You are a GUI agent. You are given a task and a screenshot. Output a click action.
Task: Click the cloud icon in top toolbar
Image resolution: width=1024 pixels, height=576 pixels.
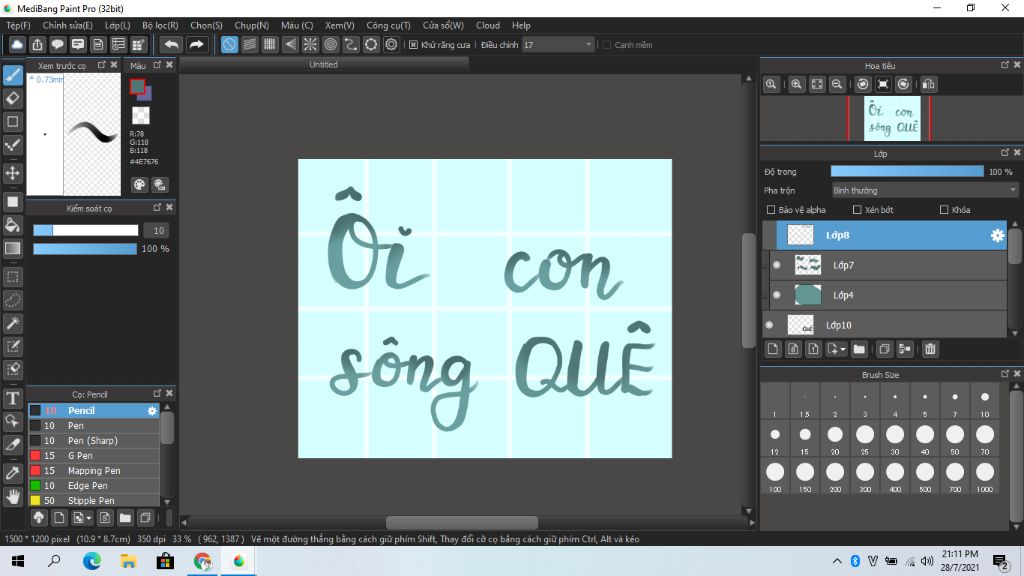coord(17,44)
